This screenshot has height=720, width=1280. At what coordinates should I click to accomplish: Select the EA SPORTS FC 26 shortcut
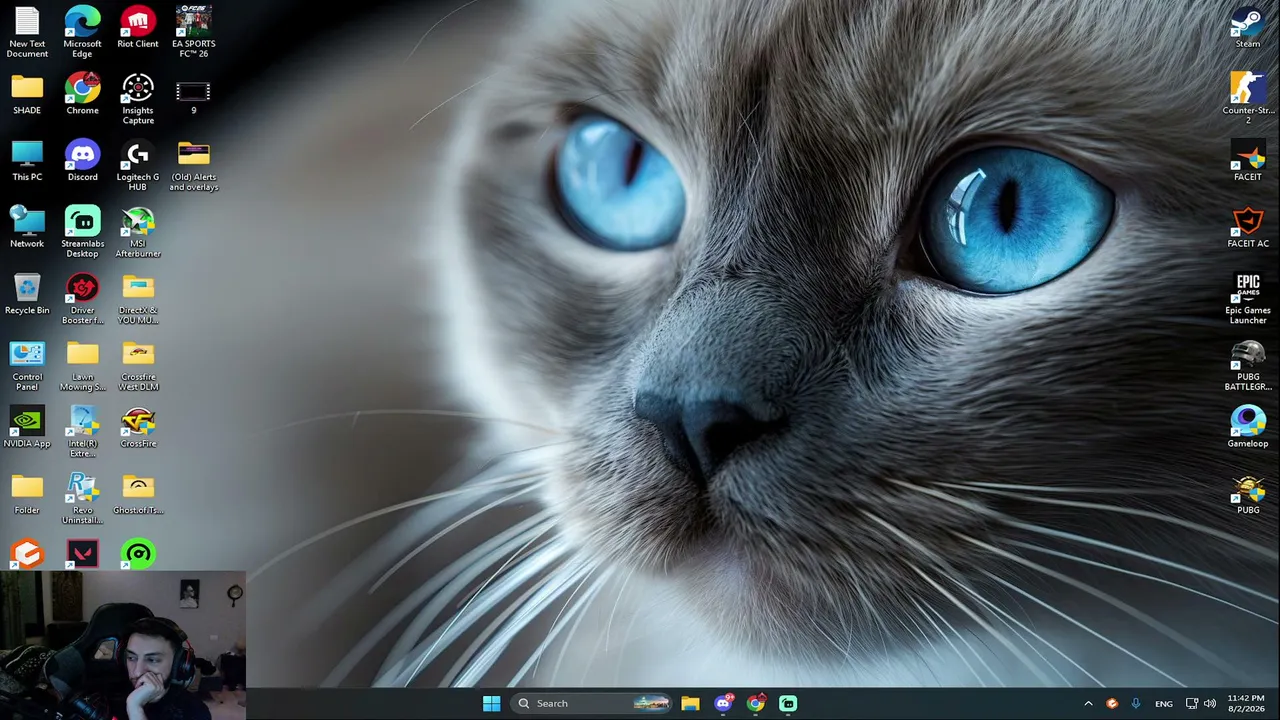(x=194, y=31)
